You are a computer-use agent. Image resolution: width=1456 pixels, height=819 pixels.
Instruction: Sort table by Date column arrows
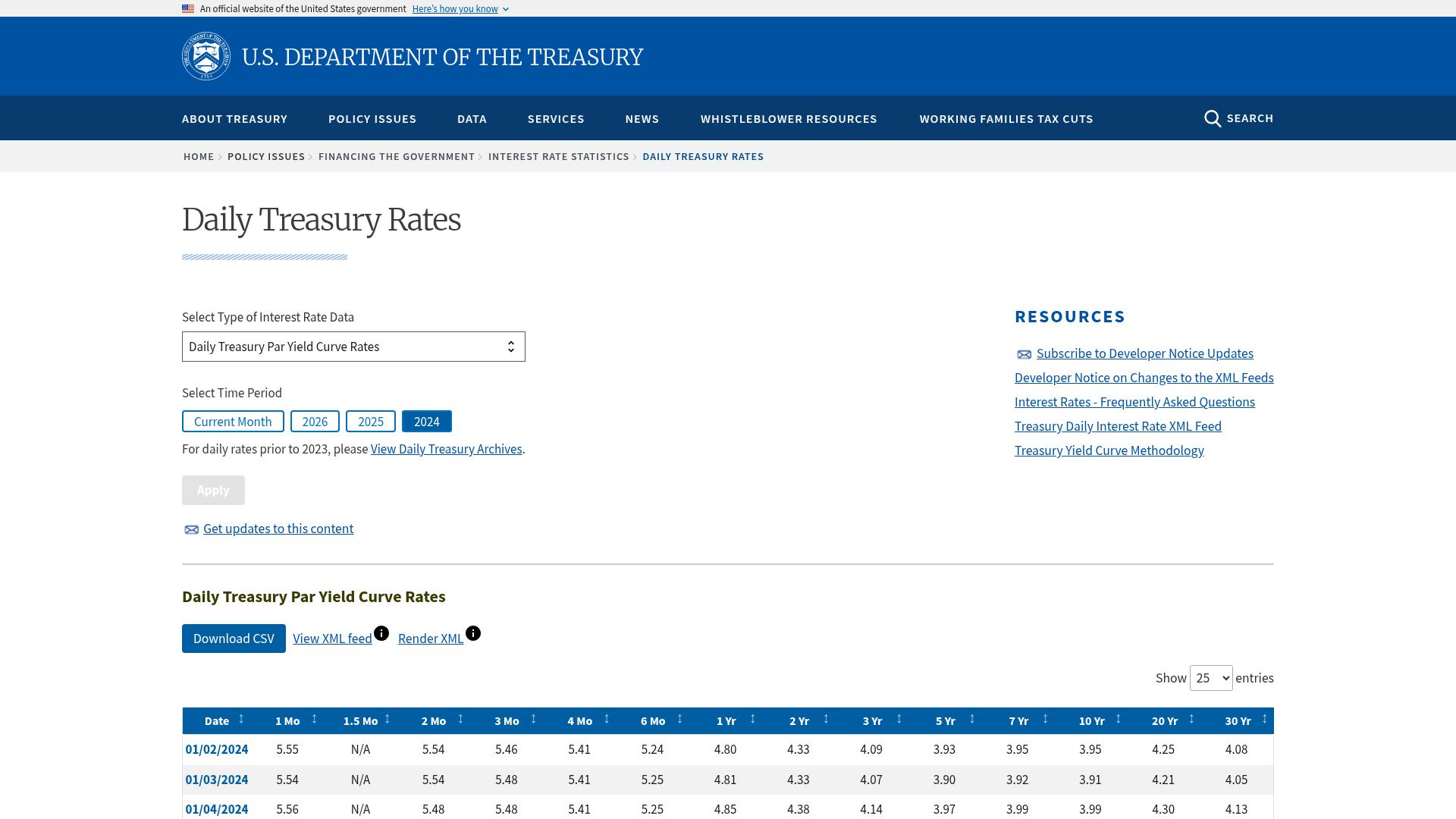tap(241, 719)
